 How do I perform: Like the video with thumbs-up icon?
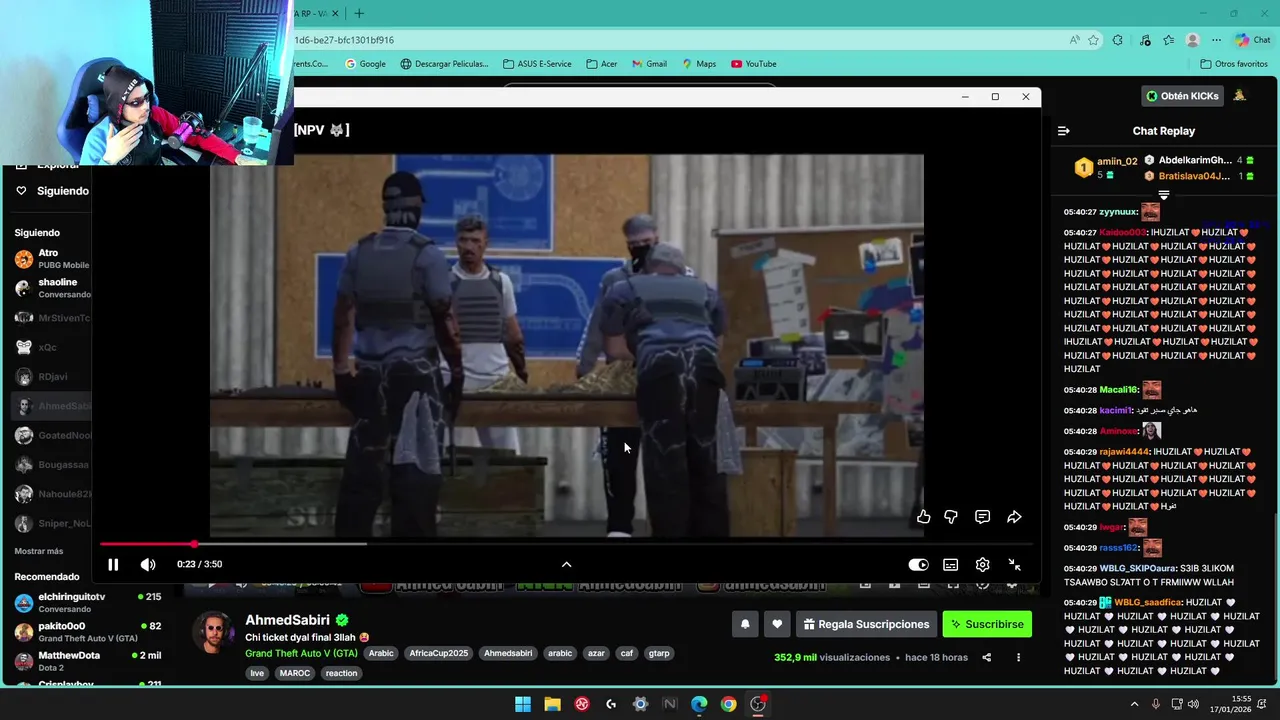click(x=923, y=517)
